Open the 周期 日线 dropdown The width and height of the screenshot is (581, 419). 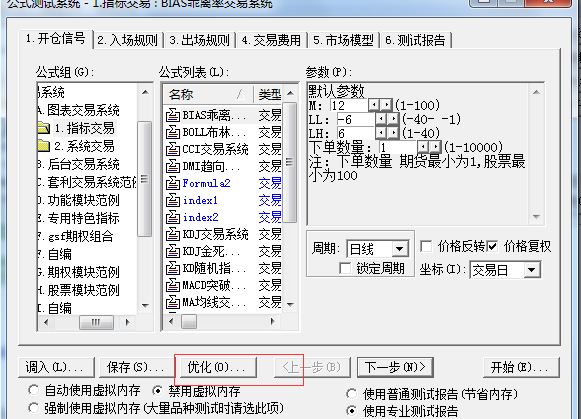[400, 249]
